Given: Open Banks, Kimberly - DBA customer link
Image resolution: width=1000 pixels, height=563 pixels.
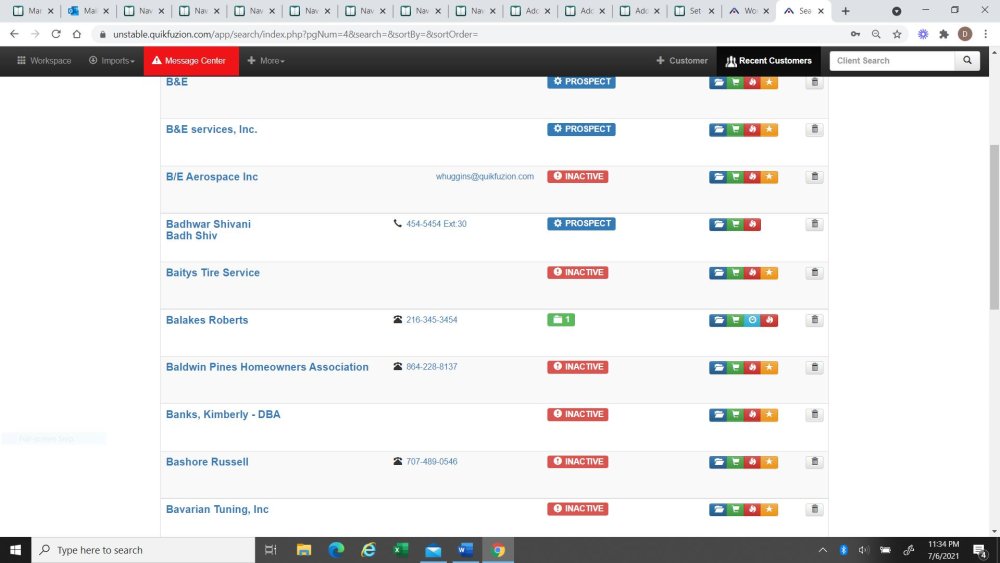Looking at the screenshot, I should [x=223, y=414].
